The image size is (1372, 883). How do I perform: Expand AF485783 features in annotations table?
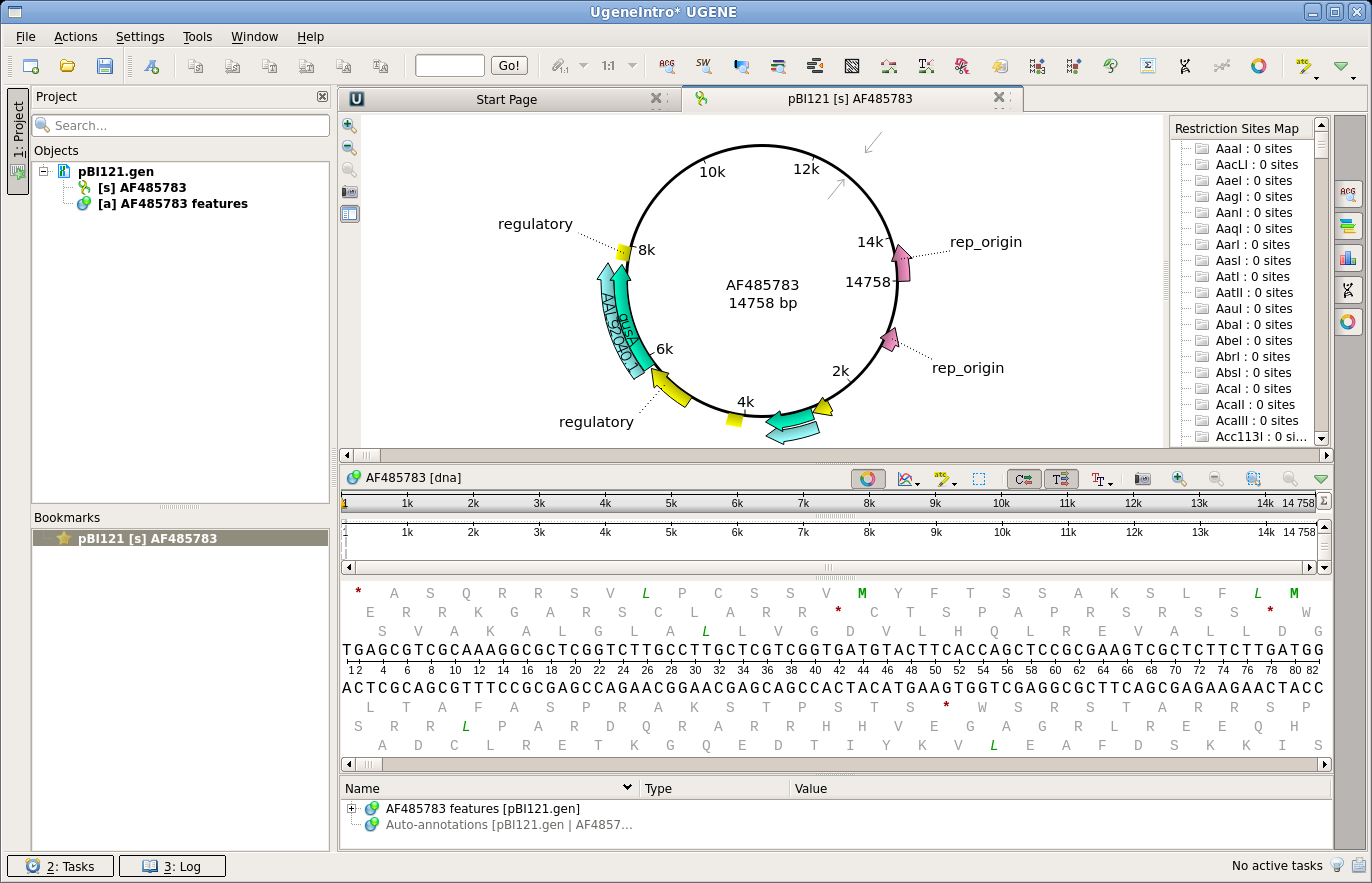[352, 808]
